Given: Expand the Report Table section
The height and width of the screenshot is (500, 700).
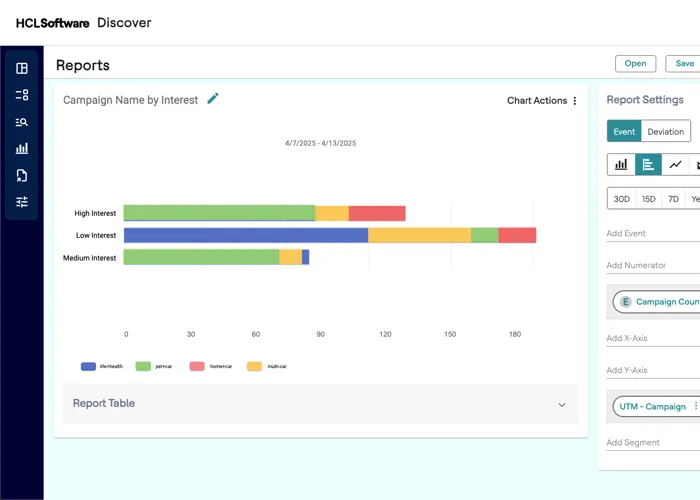Looking at the screenshot, I should [561, 404].
